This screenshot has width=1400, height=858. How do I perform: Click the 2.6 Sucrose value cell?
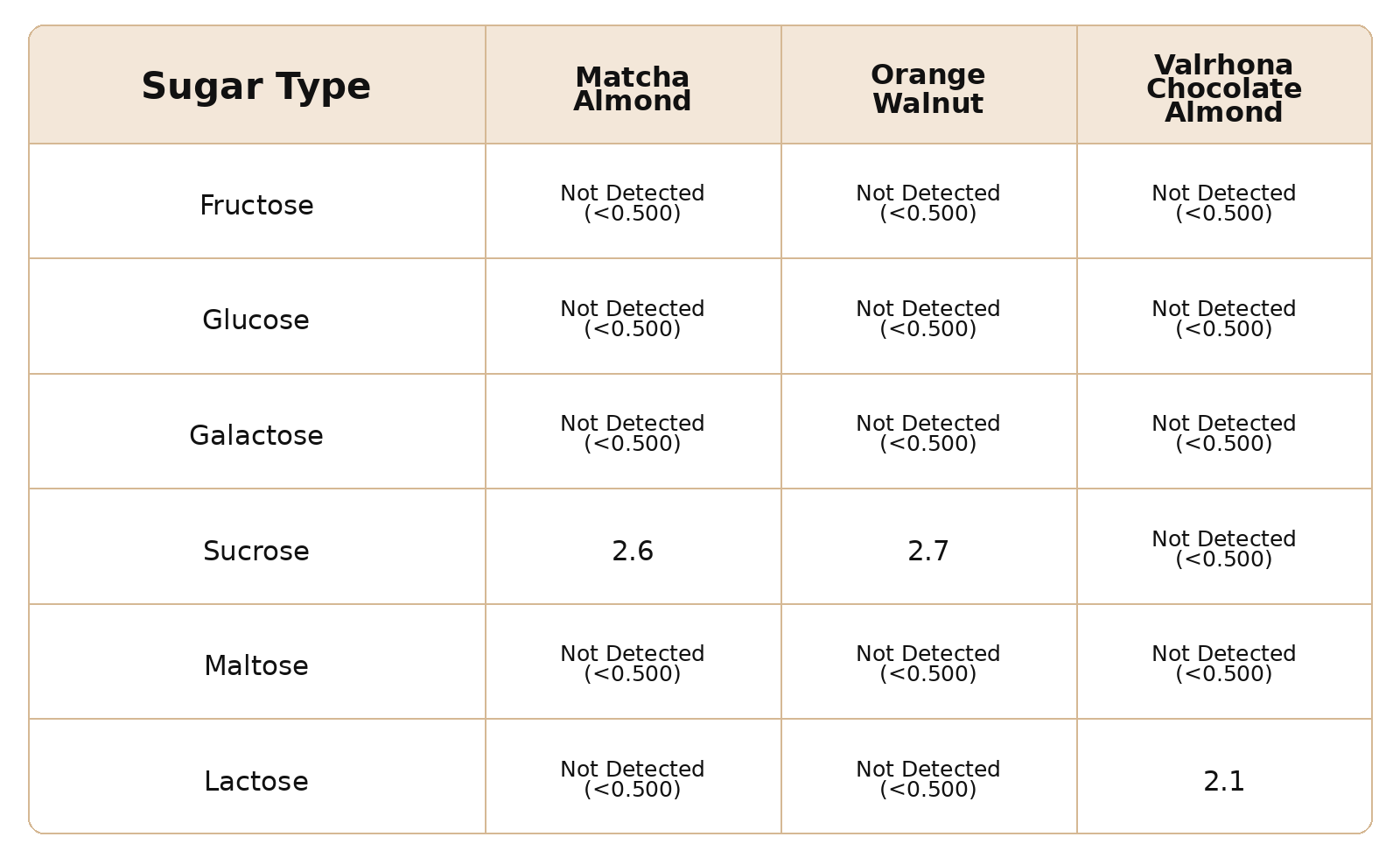coord(633,552)
